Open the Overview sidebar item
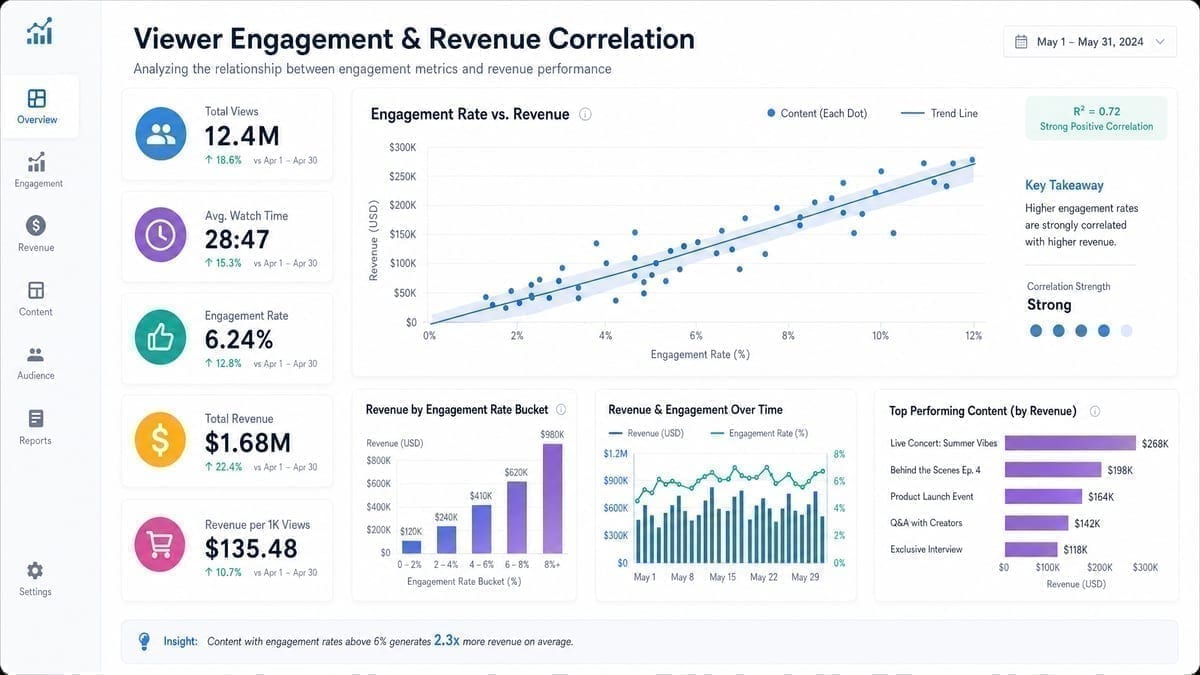The image size is (1200, 675). (37, 107)
